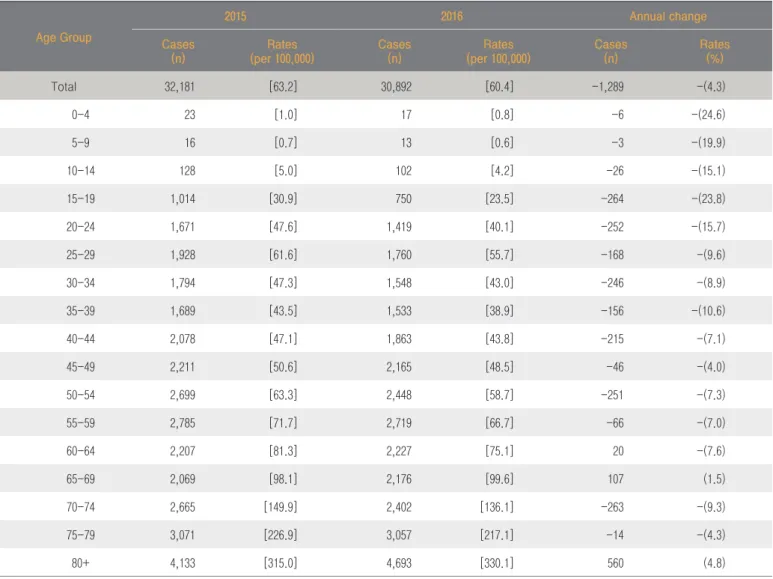Click the 80+ age group label
Image resolution: width=773 pixels, height=579 pixels.
80,563
